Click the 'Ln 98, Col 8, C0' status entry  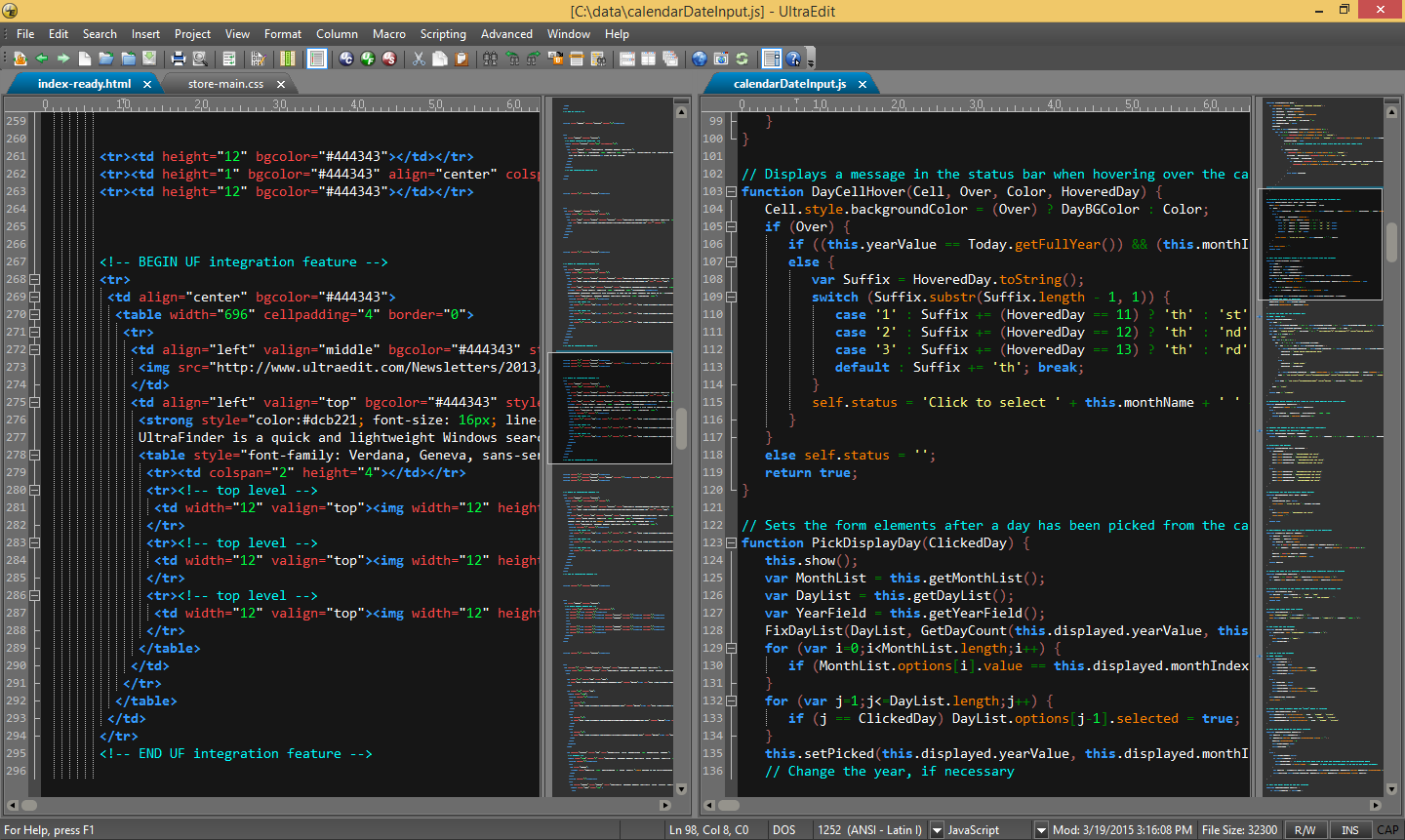(x=708, y=830)
